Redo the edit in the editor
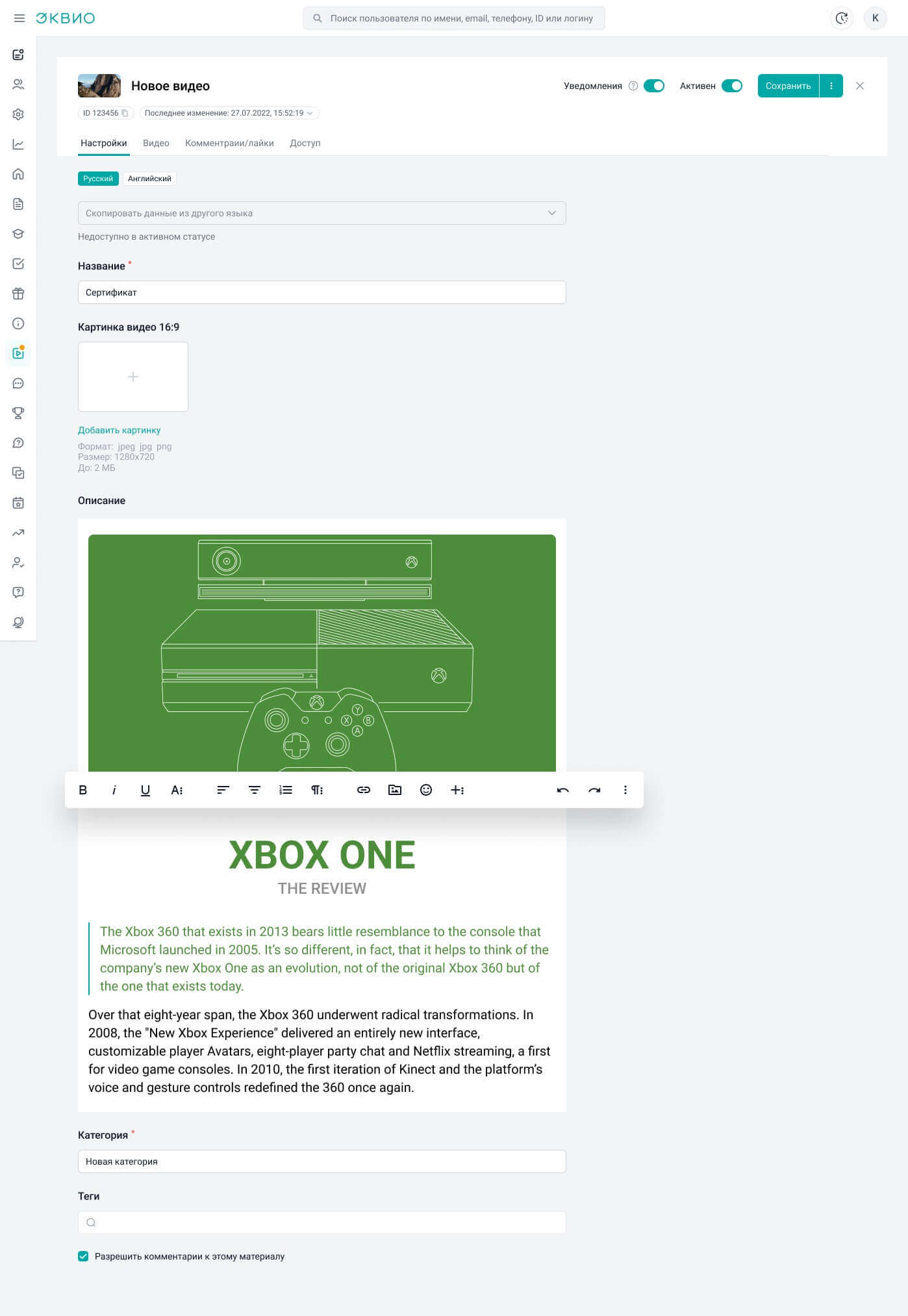 tap(594, 790)
